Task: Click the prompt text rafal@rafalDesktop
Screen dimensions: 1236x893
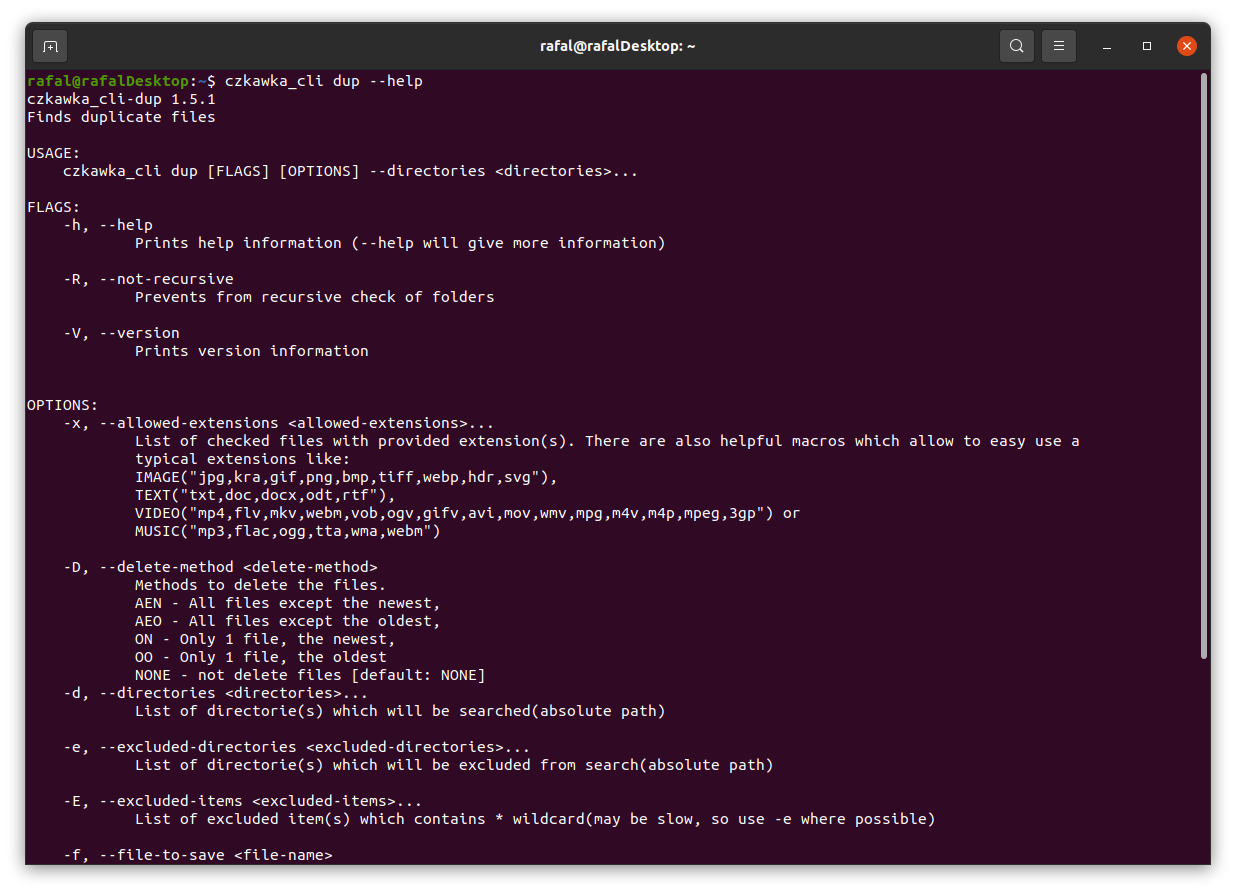Action: [x=108, y=81]
